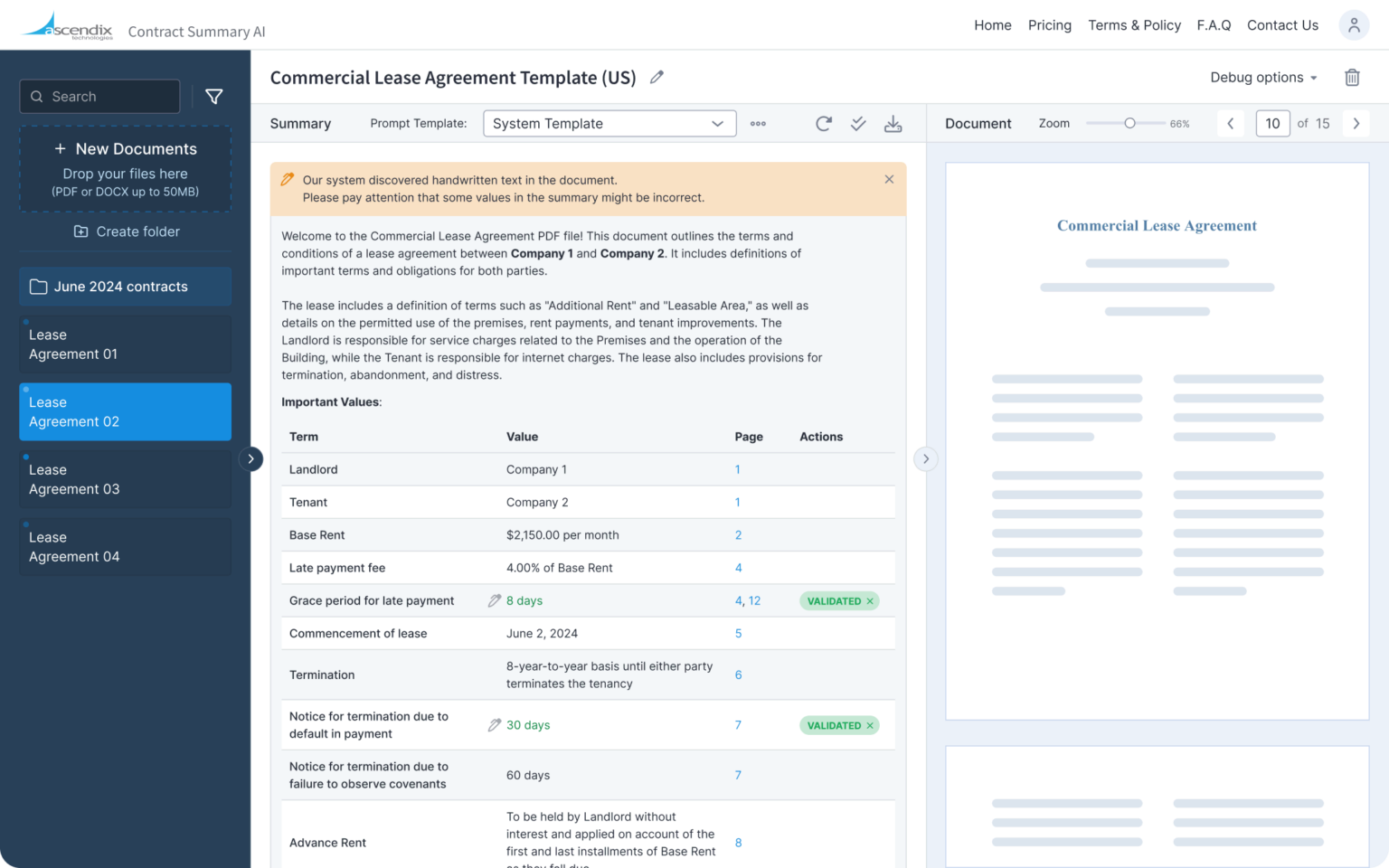This screenshot has width=1389, height=868.
Task: Edit the document title with pencil icon
Action: point(657,78)
